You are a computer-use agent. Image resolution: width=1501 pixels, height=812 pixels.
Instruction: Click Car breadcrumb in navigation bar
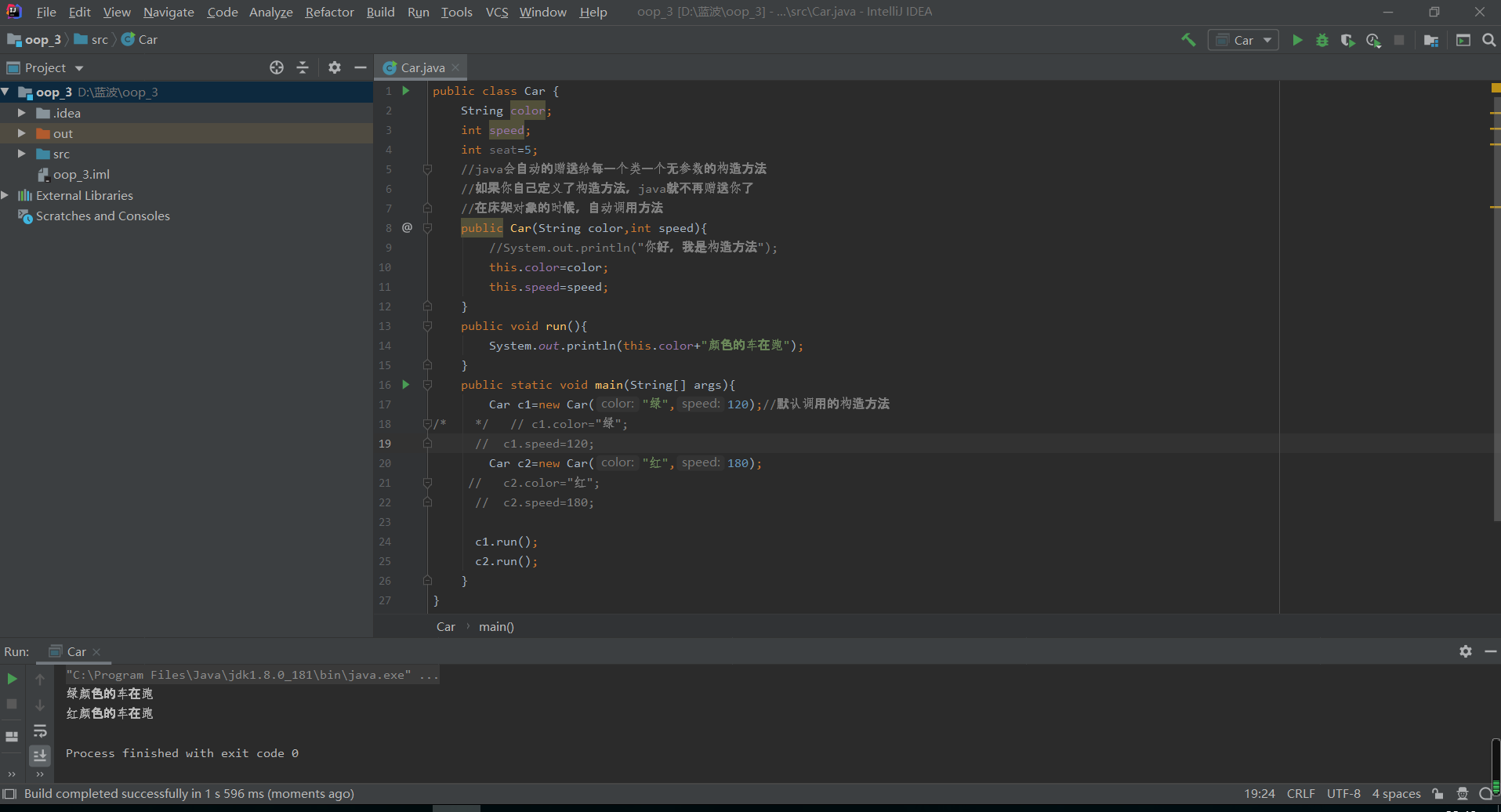point(140,39)
